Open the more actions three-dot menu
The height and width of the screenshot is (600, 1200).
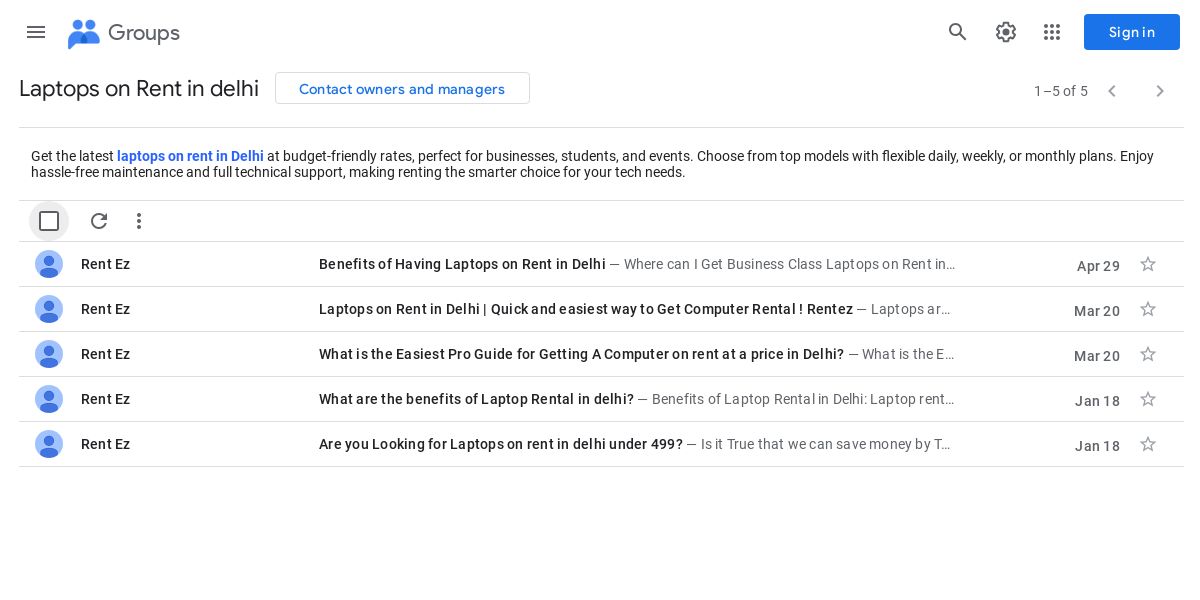tap(139, 221)
